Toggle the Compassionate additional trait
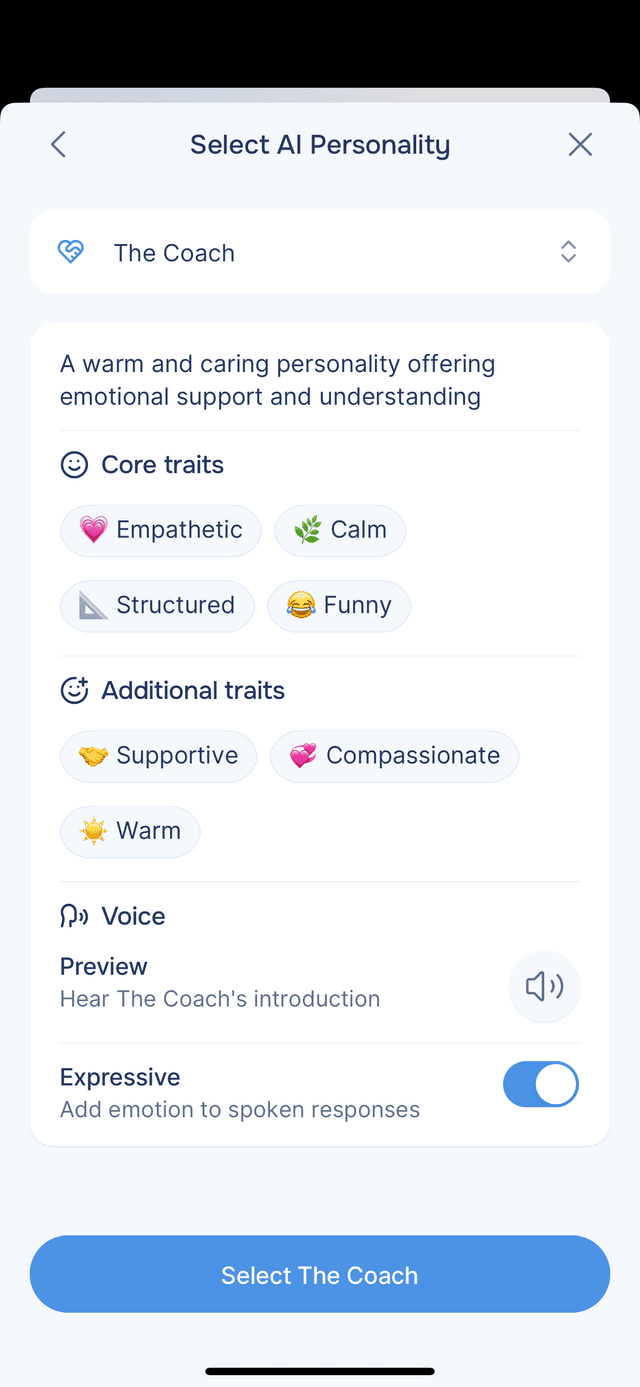 click(x=394, y=756)
